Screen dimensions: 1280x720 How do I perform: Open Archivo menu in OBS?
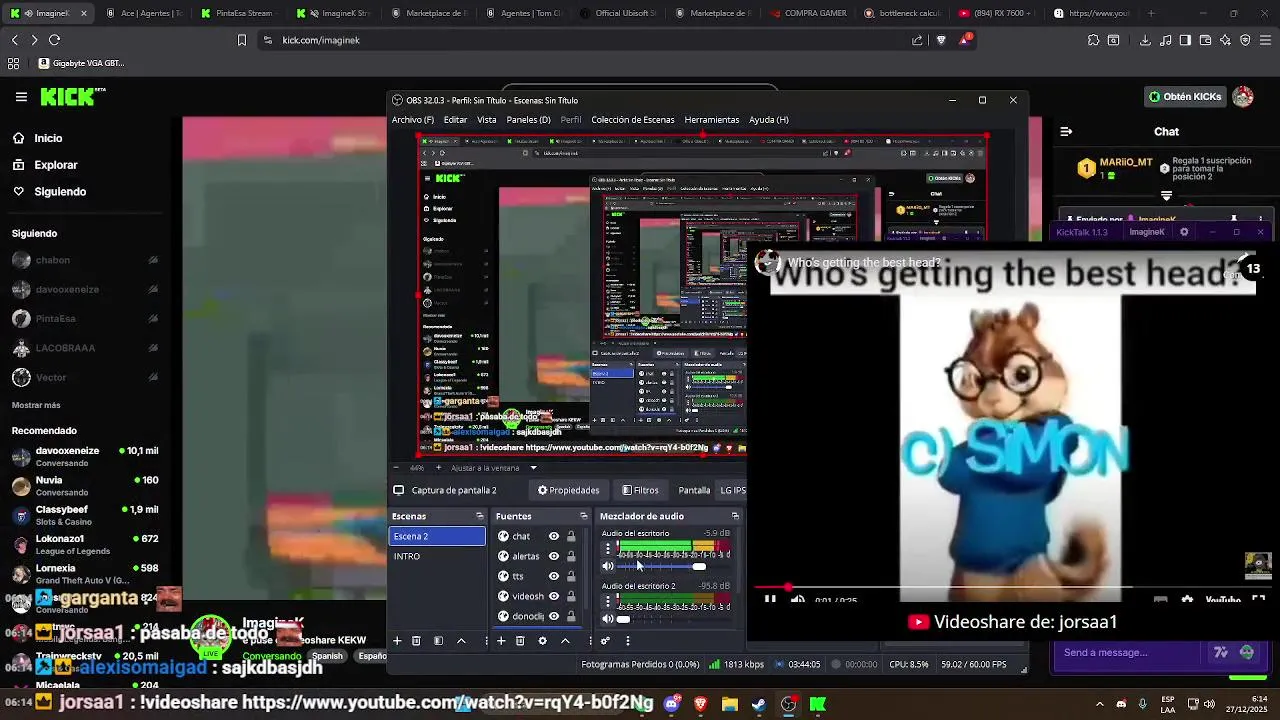(413, 119)
